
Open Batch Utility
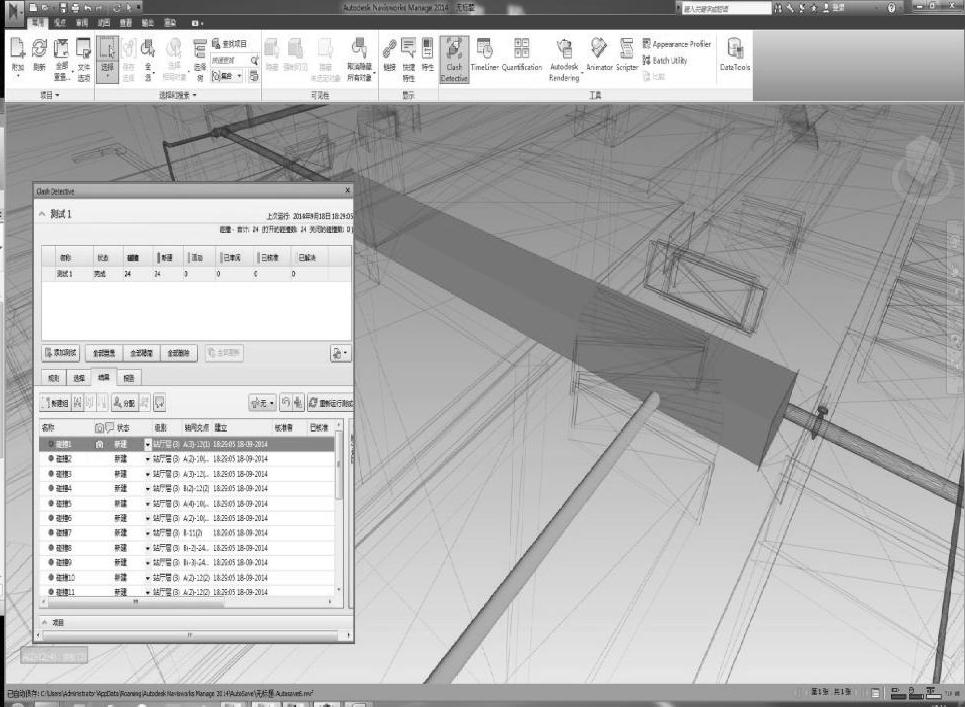665,60
